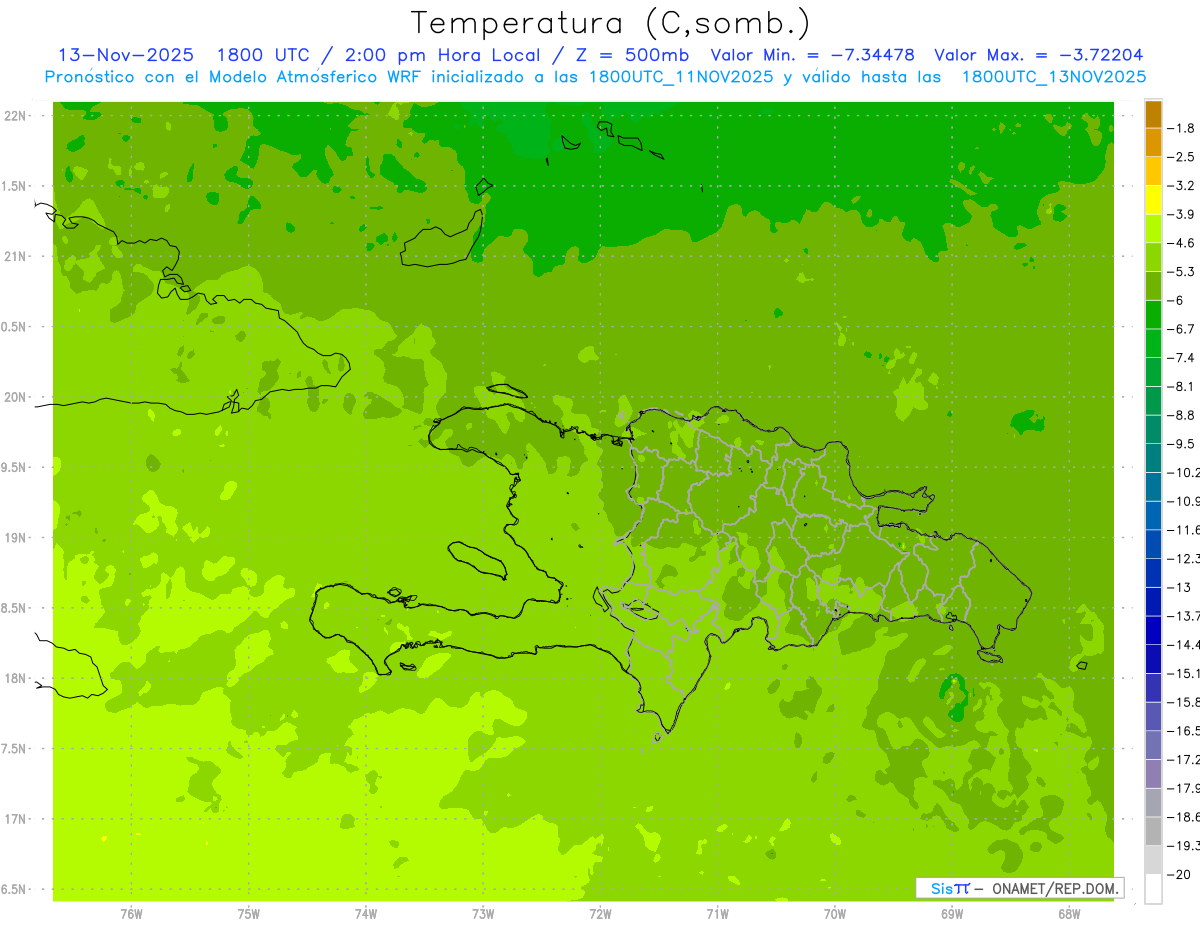The height and width of the screenshot is (927, 1200).
Task: Click the 'SisTT – ONAMET/REP.DOM.' credit label
Action: [1019, 888]
